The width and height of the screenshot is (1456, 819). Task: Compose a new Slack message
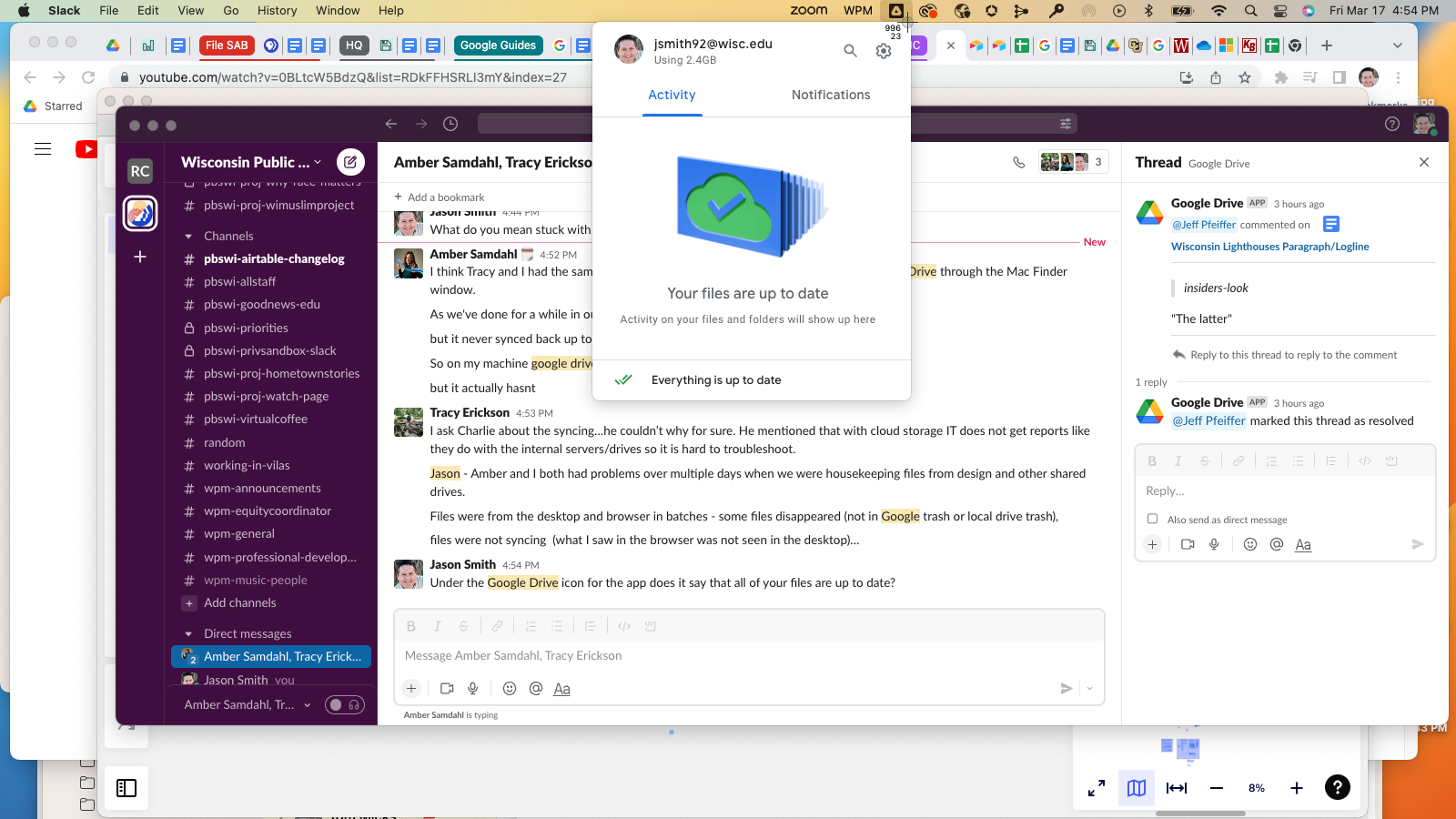click(350, 162)
